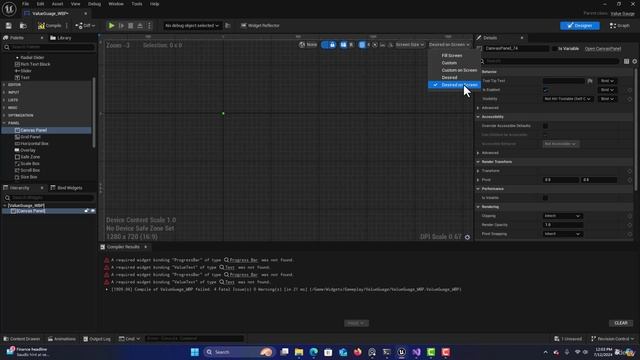Viewport: 640px width, 360px height.
Task: Toggle the viewport lock icon
Action: point(332,45)
